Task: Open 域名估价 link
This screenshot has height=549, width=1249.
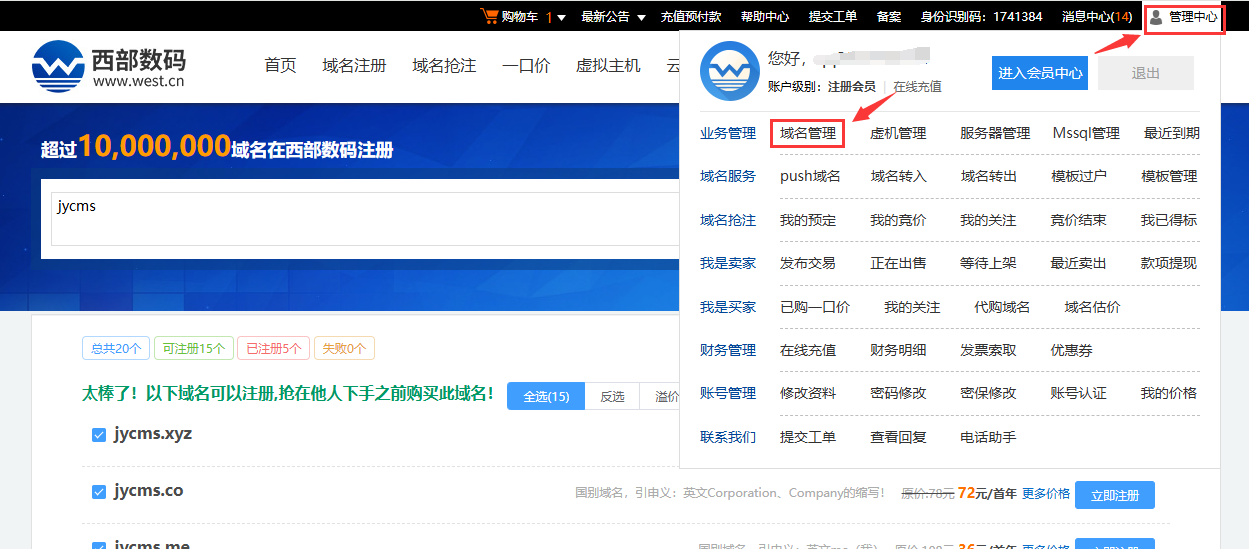Action: [1092, 307]
